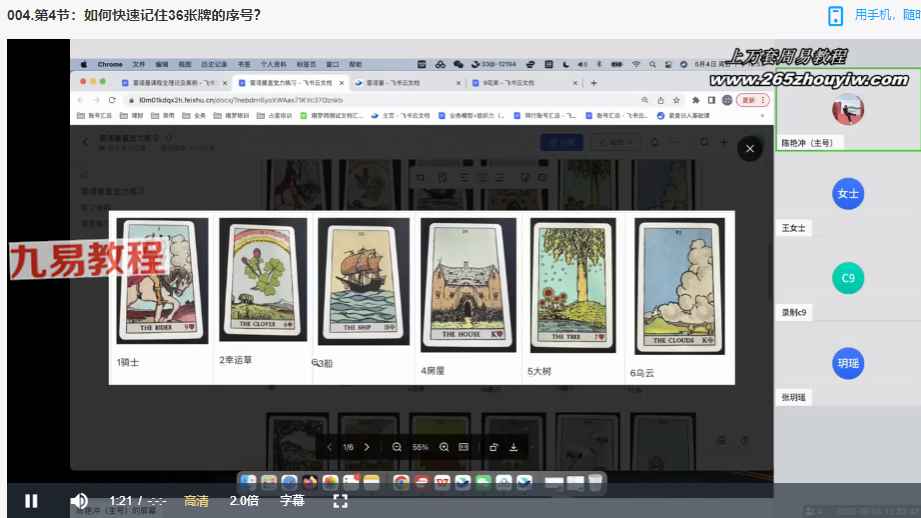Zoom out in the image viewer
Image resolution: width=921 pixels, height=518 pixels.
(x=397, y=447)
